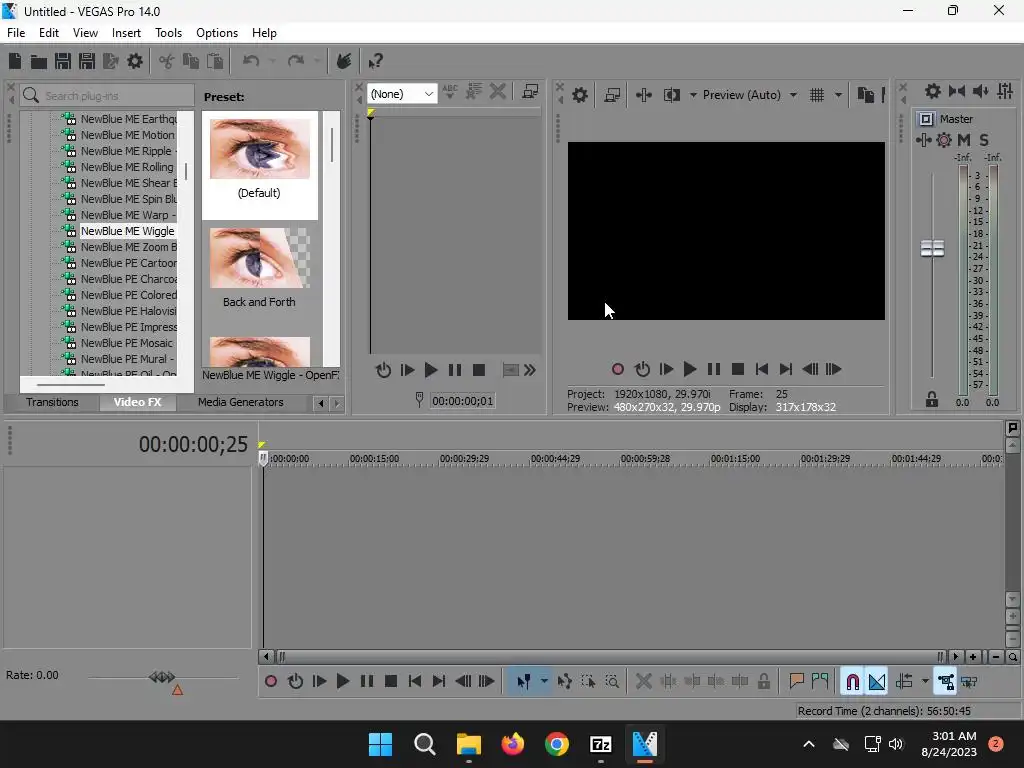Toggle automatic crossfades icon
The image size is (1024, 768).
click(877, 682)
